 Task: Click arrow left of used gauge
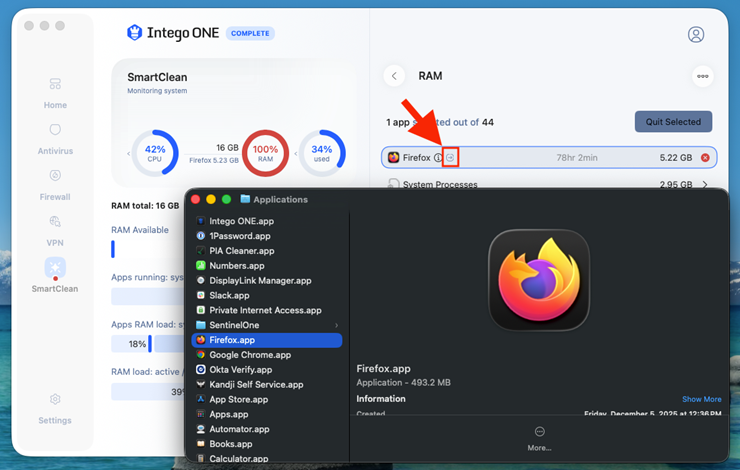click(x=295, y=153)
